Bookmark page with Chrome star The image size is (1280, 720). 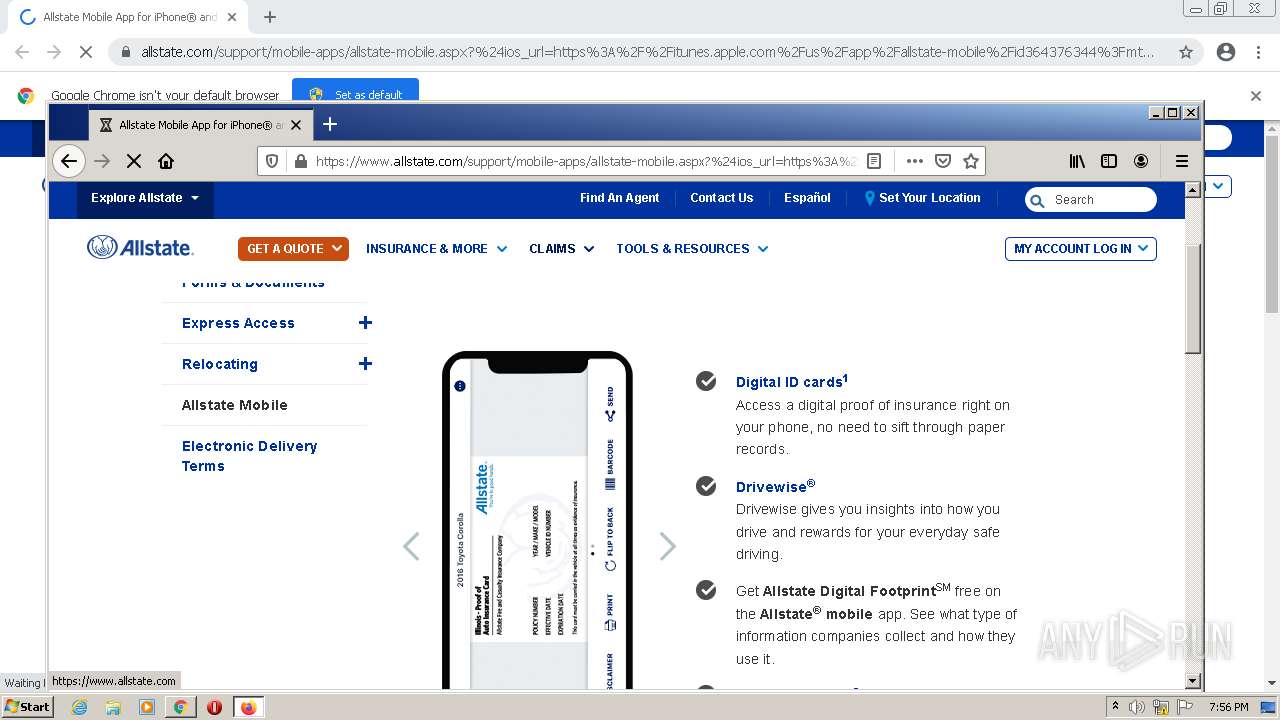[x=1186, y=52]
